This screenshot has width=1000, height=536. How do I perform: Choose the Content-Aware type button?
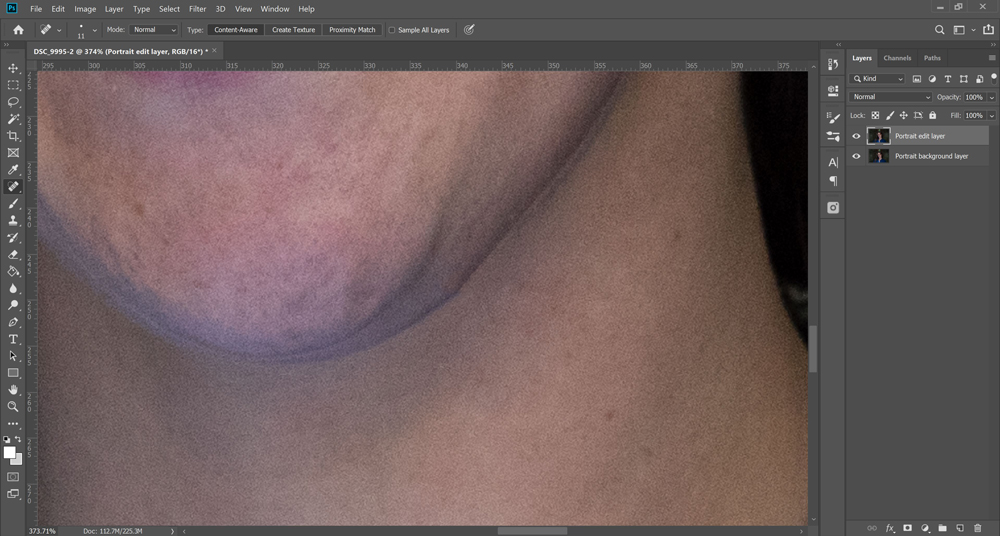(236, 29)
